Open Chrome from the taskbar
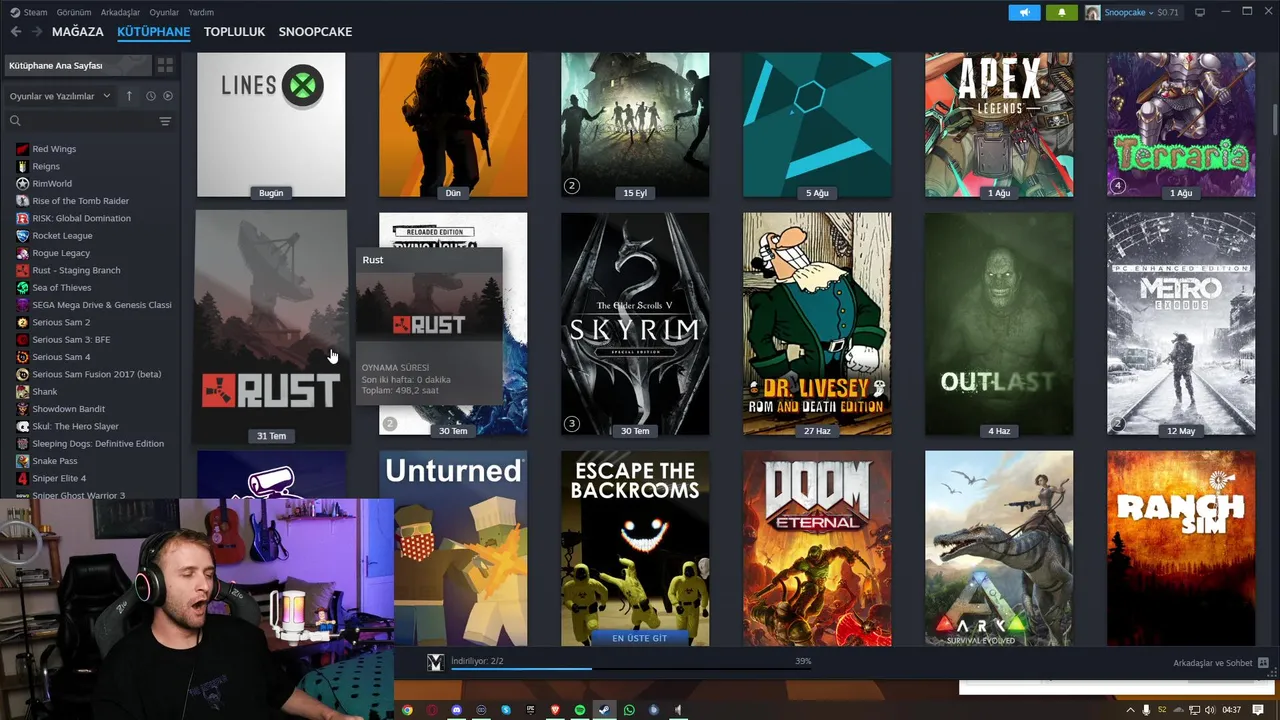This screenshot has height=720, width=1280. click(x=407, y=710)
